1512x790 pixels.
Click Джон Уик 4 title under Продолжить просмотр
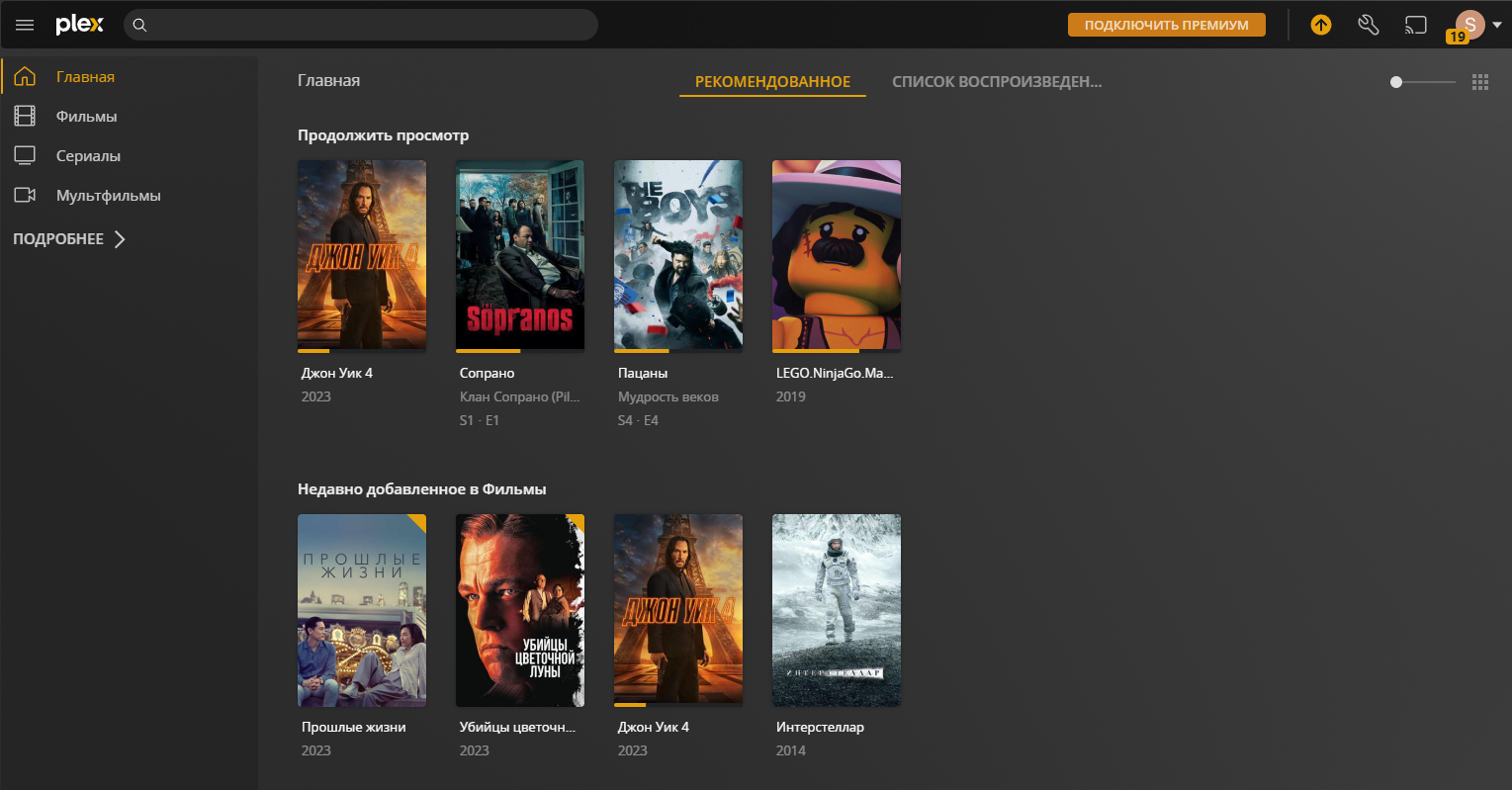(337, 373)
